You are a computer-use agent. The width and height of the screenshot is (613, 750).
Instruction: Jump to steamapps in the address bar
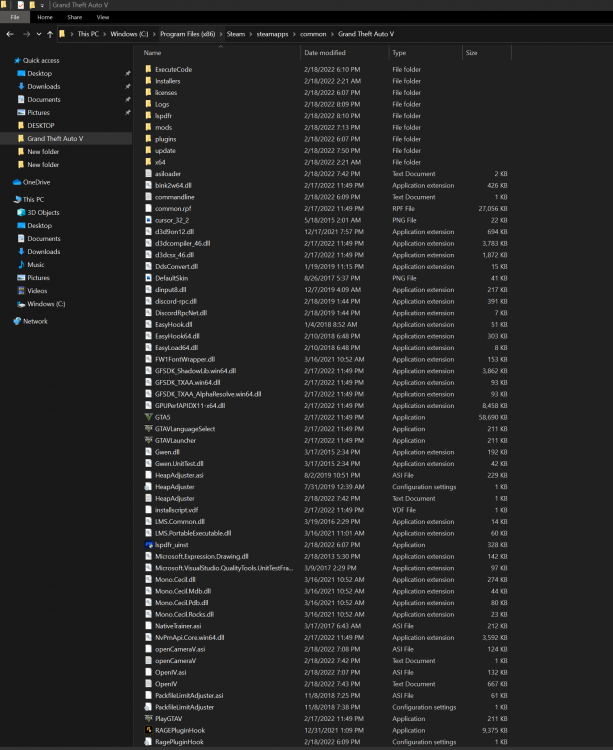coord(273,34)
